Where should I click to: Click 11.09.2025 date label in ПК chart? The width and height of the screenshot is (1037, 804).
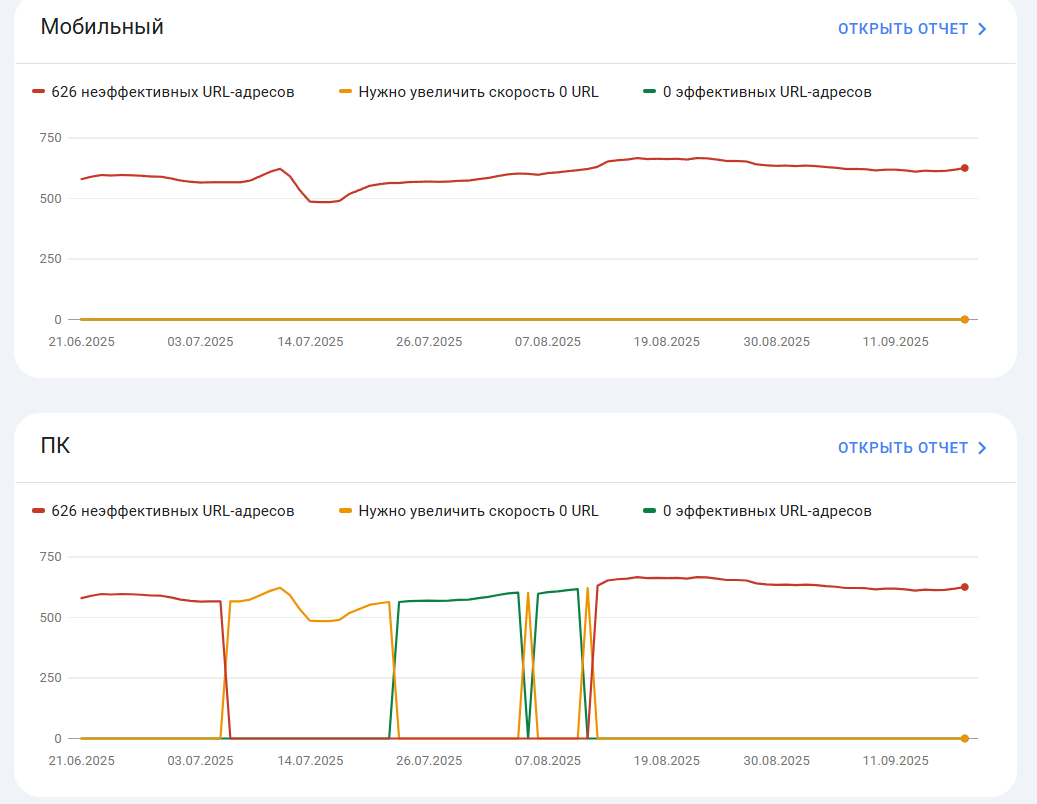pos(895,761)
